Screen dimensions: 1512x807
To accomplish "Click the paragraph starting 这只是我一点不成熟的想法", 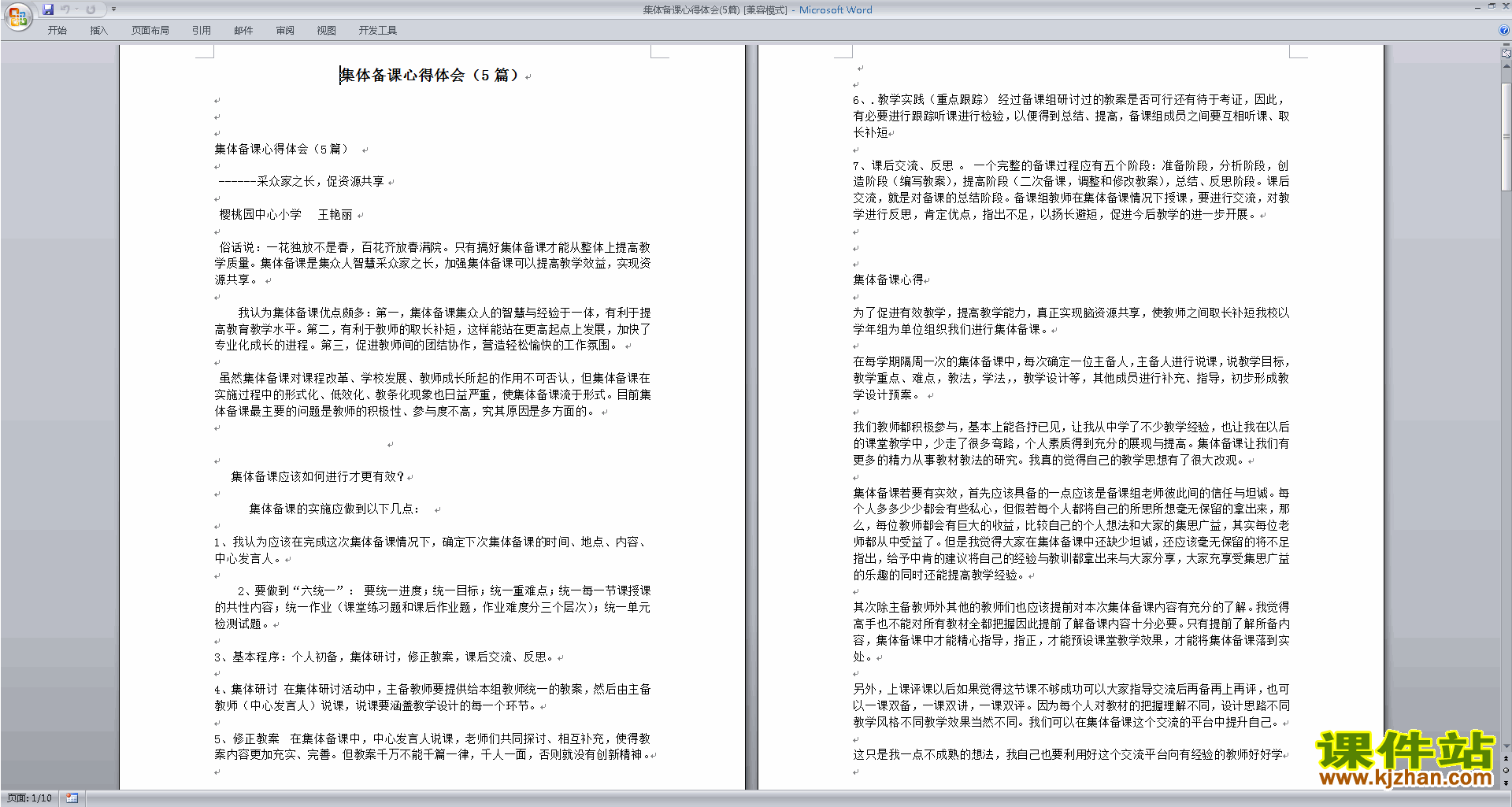I will click(x=1068, y=754).
